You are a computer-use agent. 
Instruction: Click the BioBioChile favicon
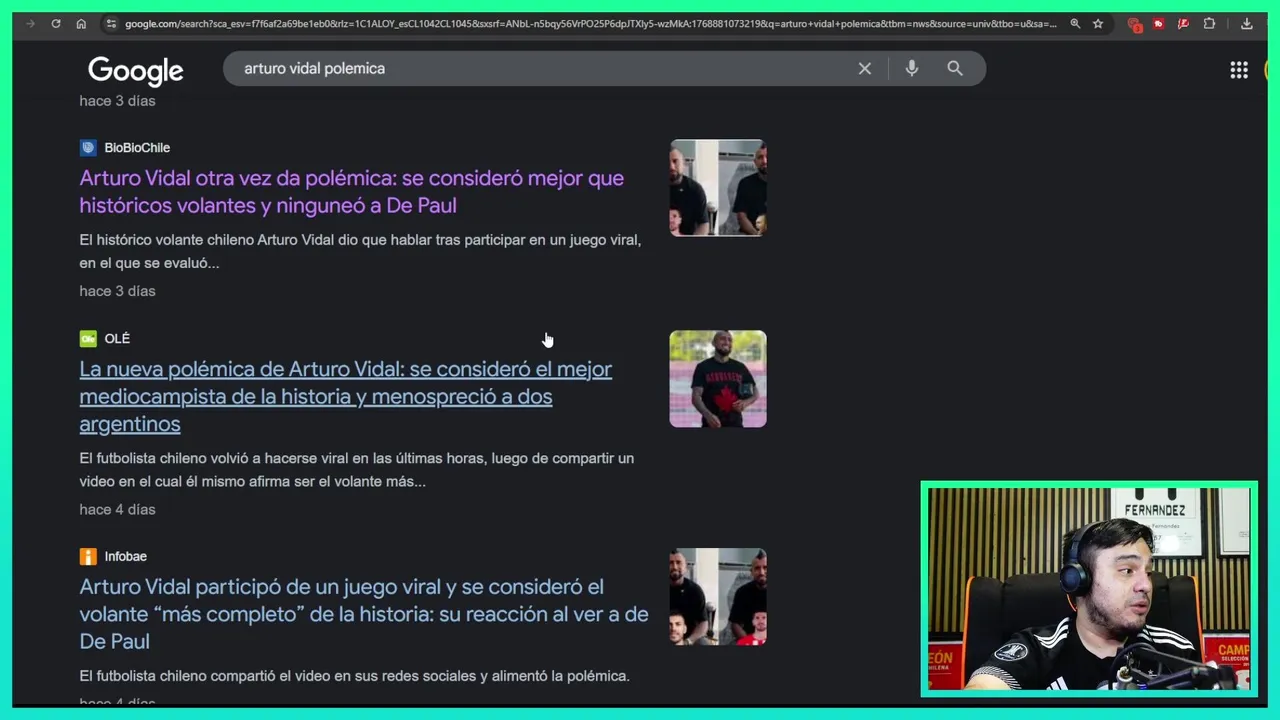coord(88,148)
